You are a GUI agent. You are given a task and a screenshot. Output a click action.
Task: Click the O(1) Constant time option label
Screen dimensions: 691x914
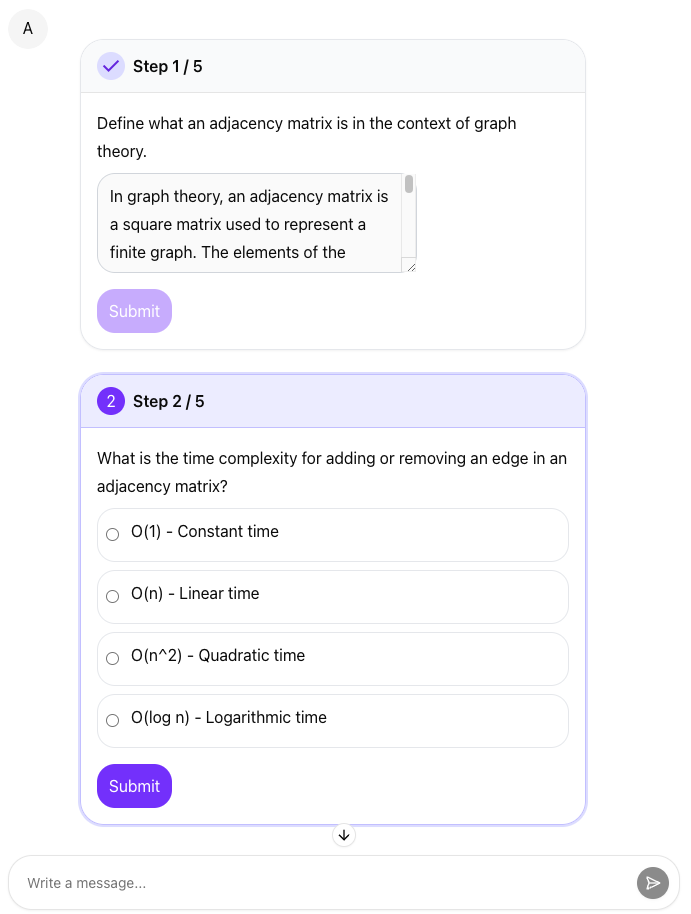205,532
